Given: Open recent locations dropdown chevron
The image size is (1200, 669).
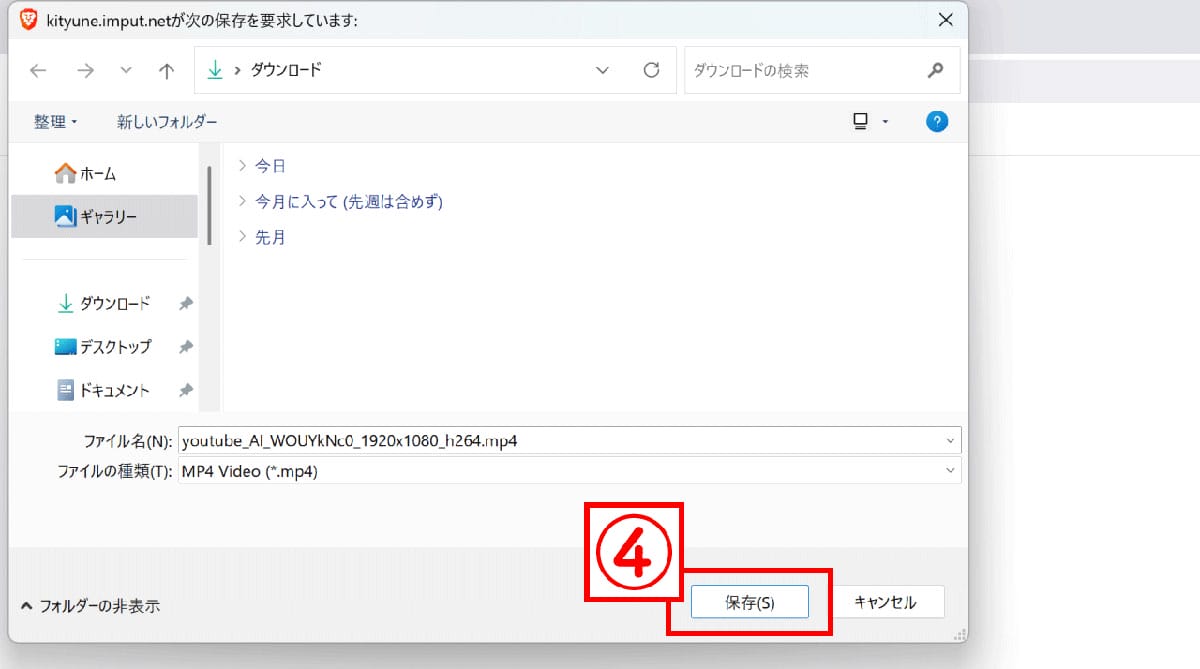Looking at the screenshot, I should (125, 70).
